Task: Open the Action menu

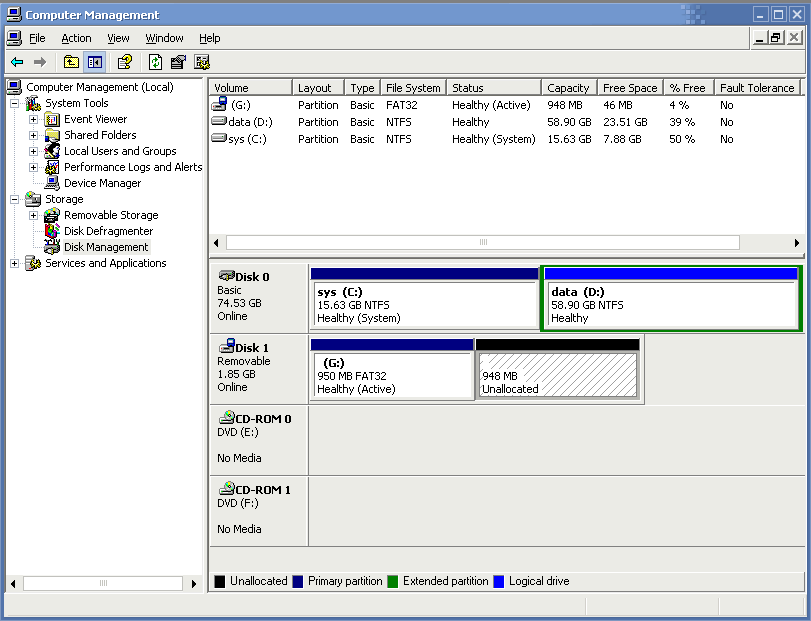Action: tap(76, 38)
